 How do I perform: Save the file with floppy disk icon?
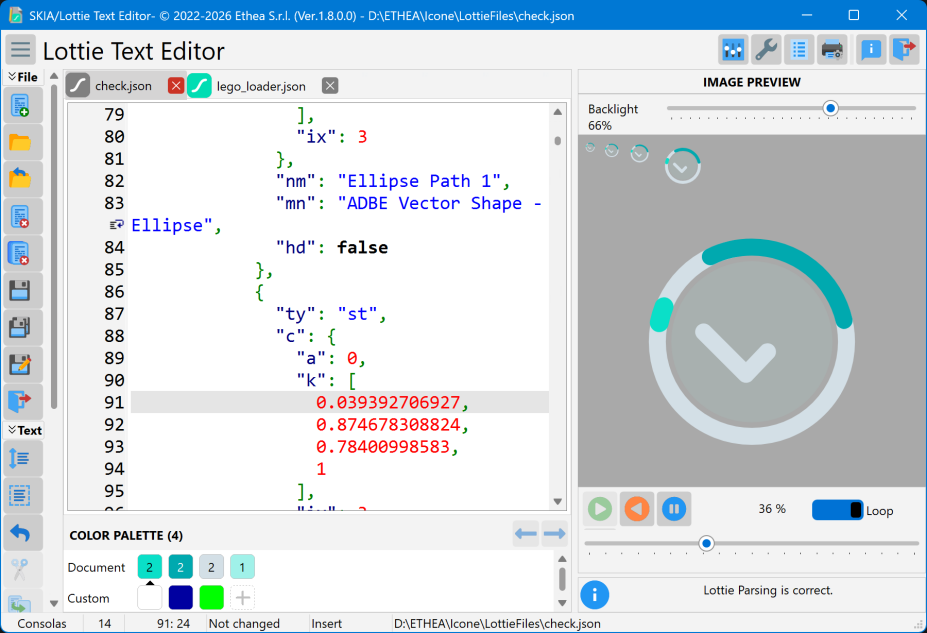pos(22,290)
